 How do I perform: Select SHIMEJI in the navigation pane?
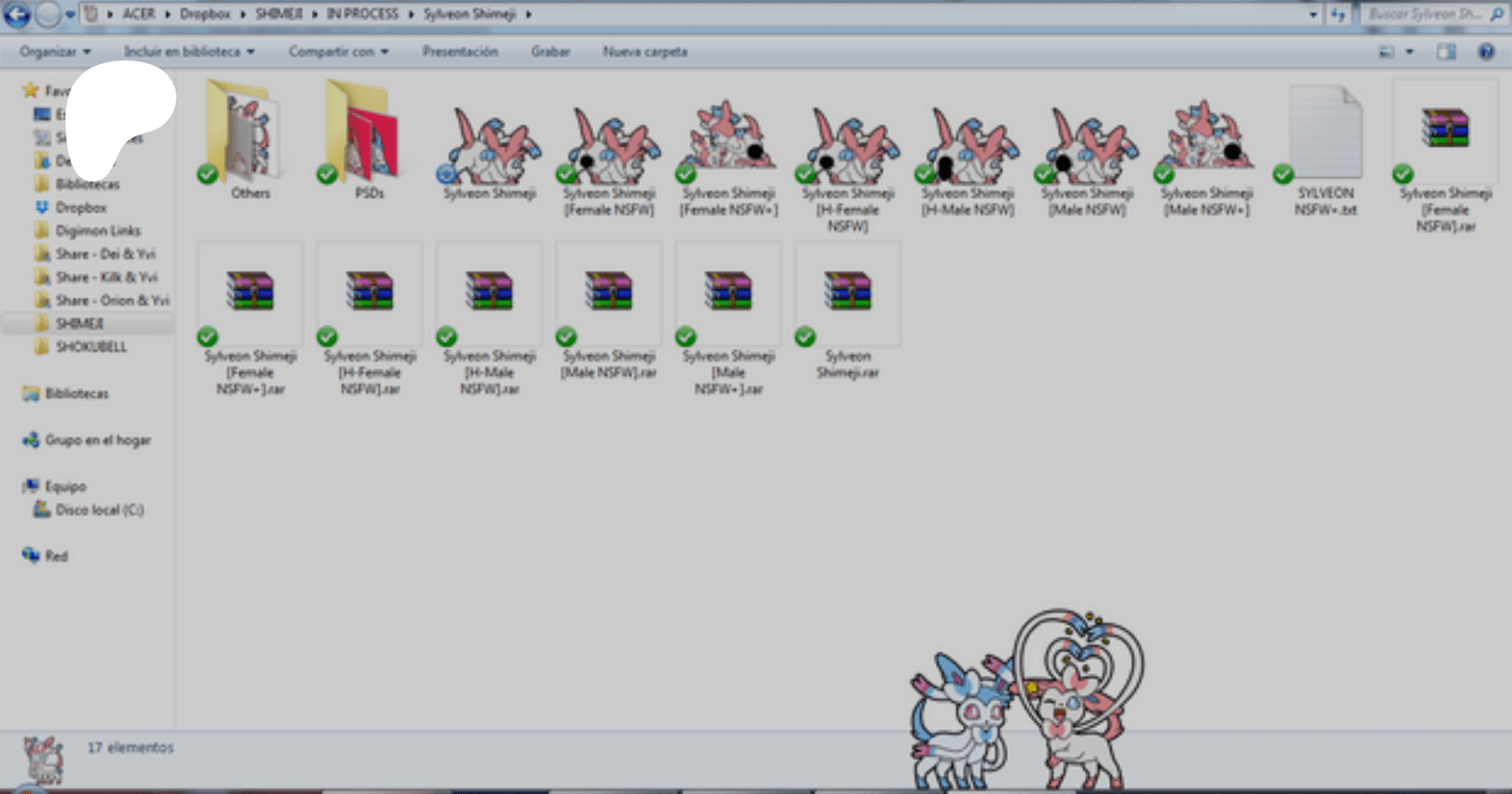(80, 323)
